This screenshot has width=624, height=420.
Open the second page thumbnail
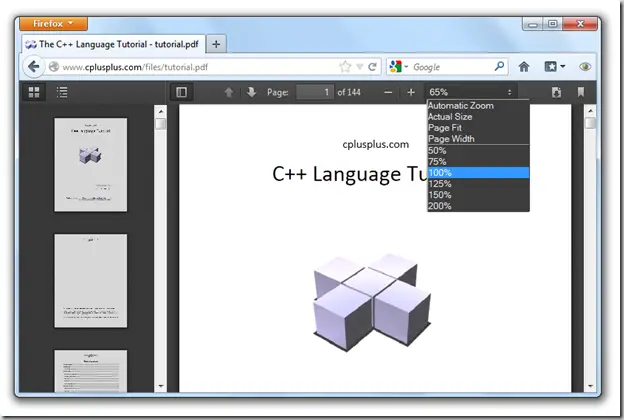91,281
